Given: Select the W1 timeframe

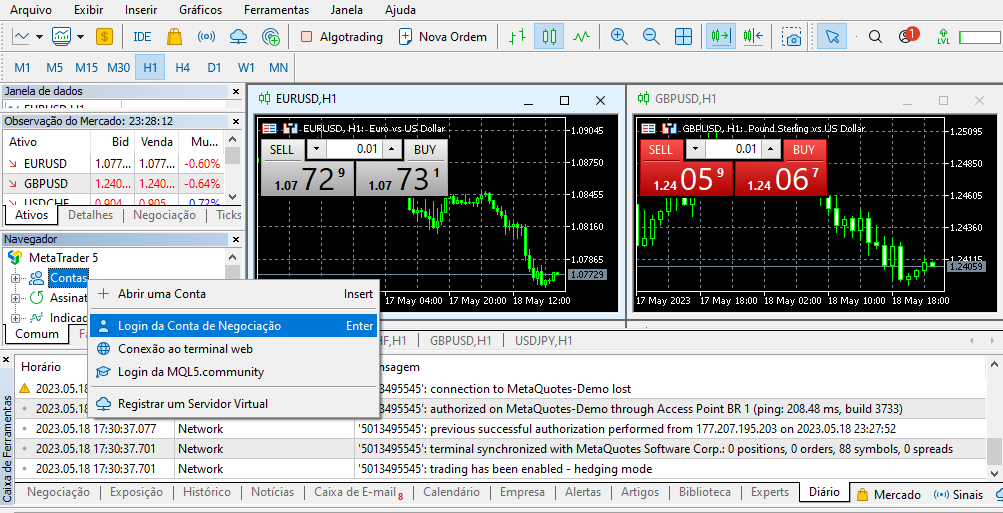Looking at the screenshot, I should [246, 67].
